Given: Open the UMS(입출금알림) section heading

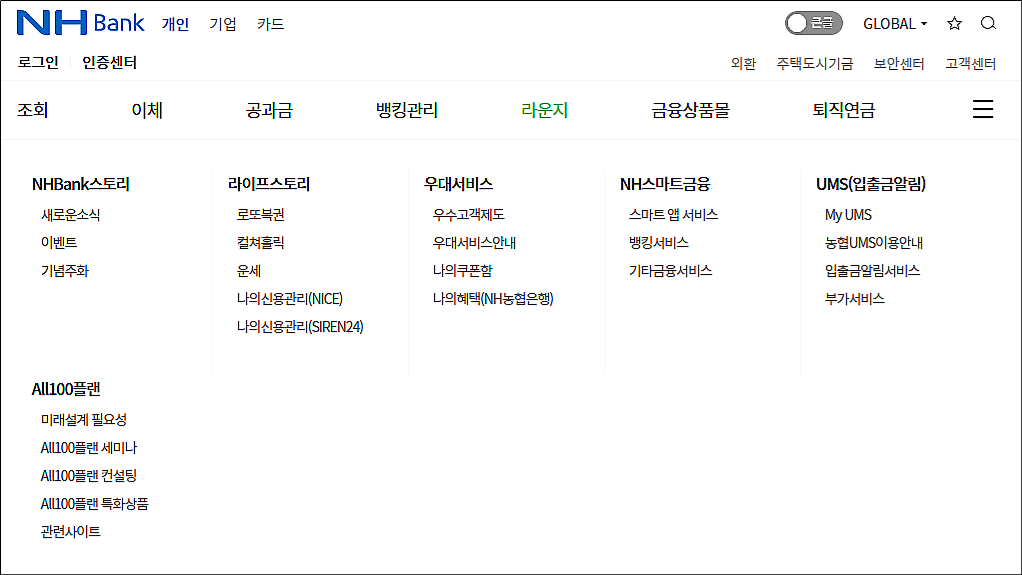Looking at the screenshot, I should [871, 184].
